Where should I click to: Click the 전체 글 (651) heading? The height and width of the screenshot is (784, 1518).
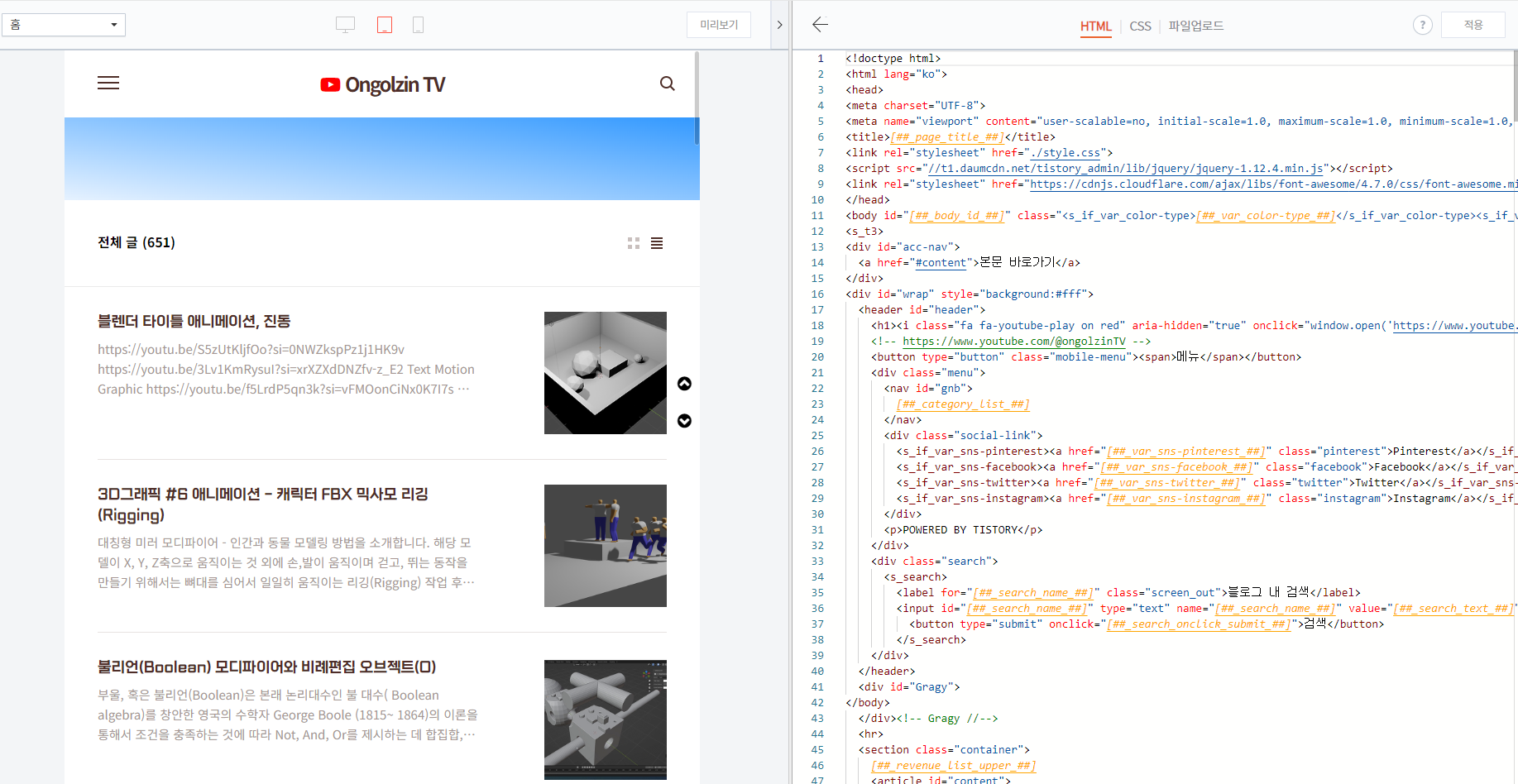(x=136, y=242)
